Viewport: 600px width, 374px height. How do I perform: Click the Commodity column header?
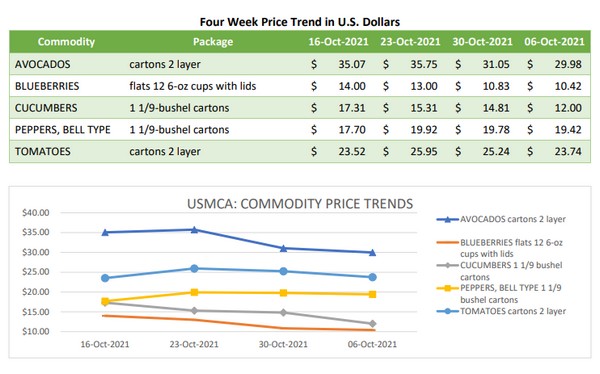66,42
